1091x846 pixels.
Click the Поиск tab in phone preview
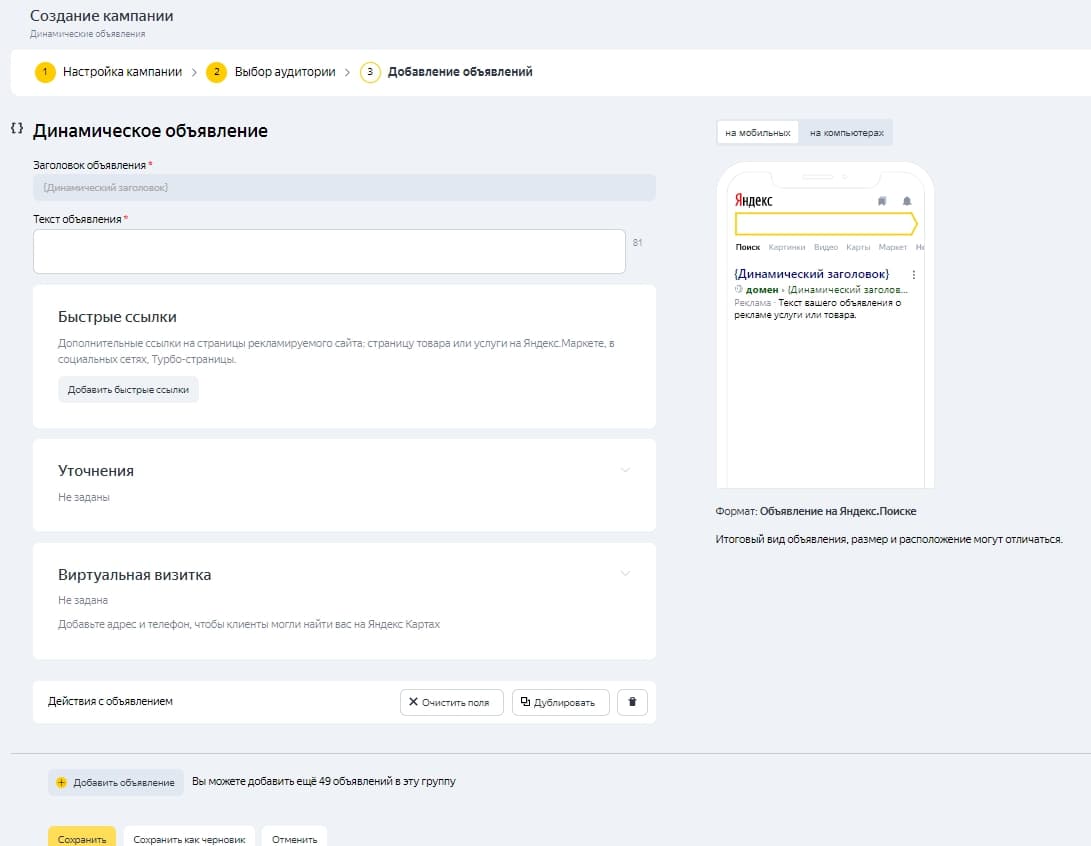tap(747, 247)
